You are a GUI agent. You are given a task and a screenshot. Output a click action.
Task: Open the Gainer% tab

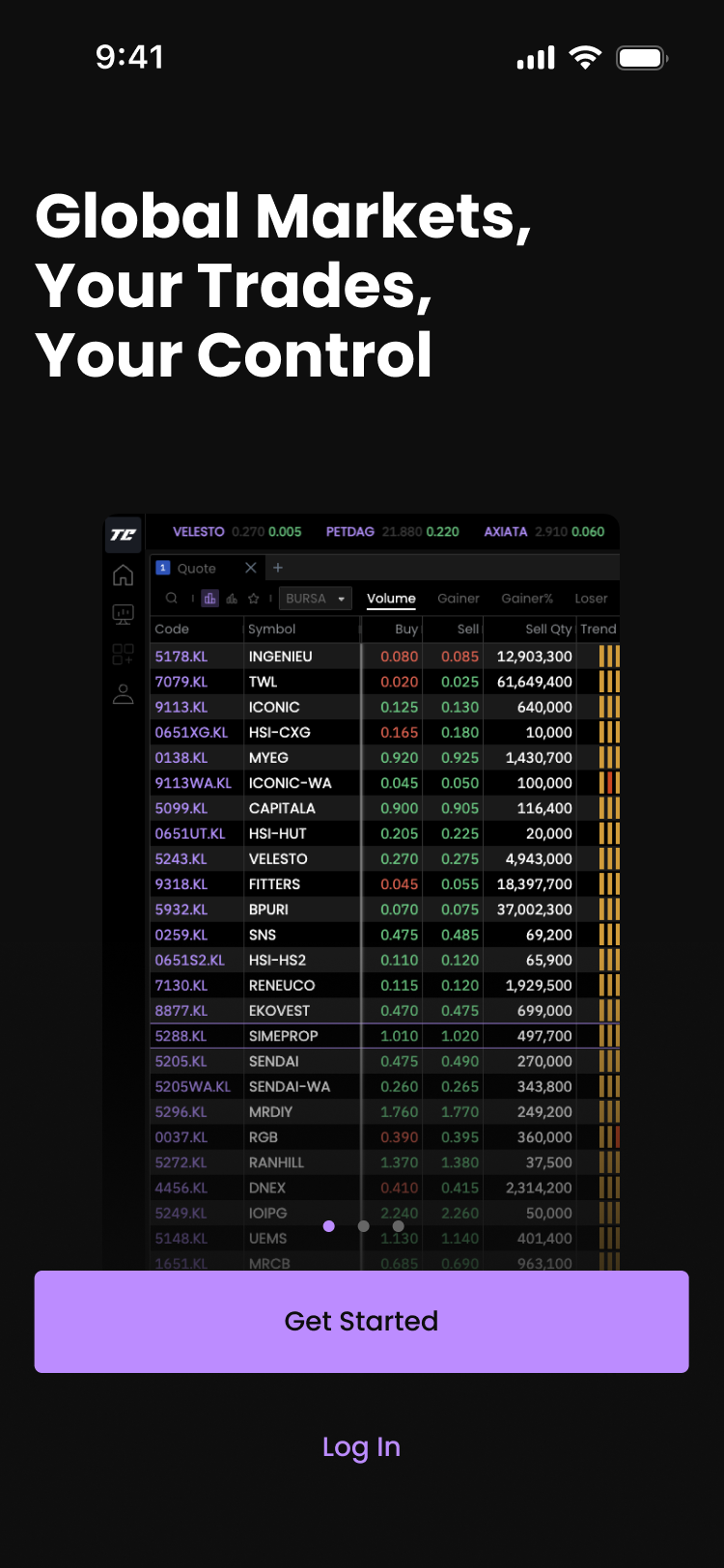[527, 599]
